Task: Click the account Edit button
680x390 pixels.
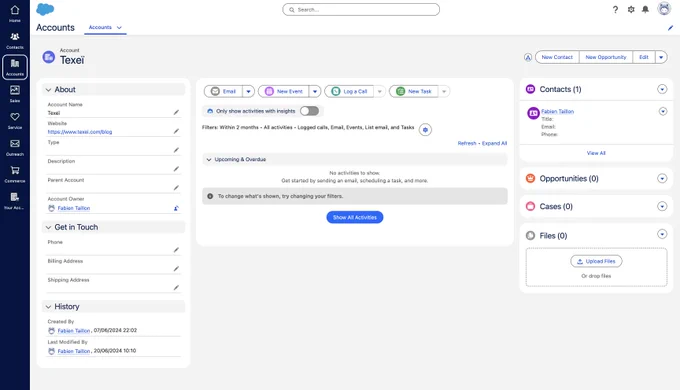Action: click(x=644, y=57)
